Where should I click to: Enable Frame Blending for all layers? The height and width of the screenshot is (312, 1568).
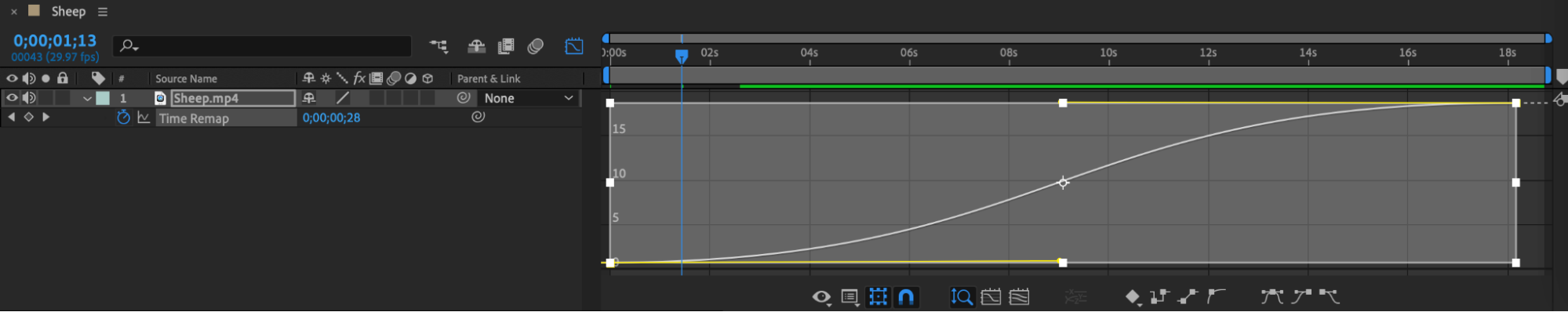tap(506, 46)
